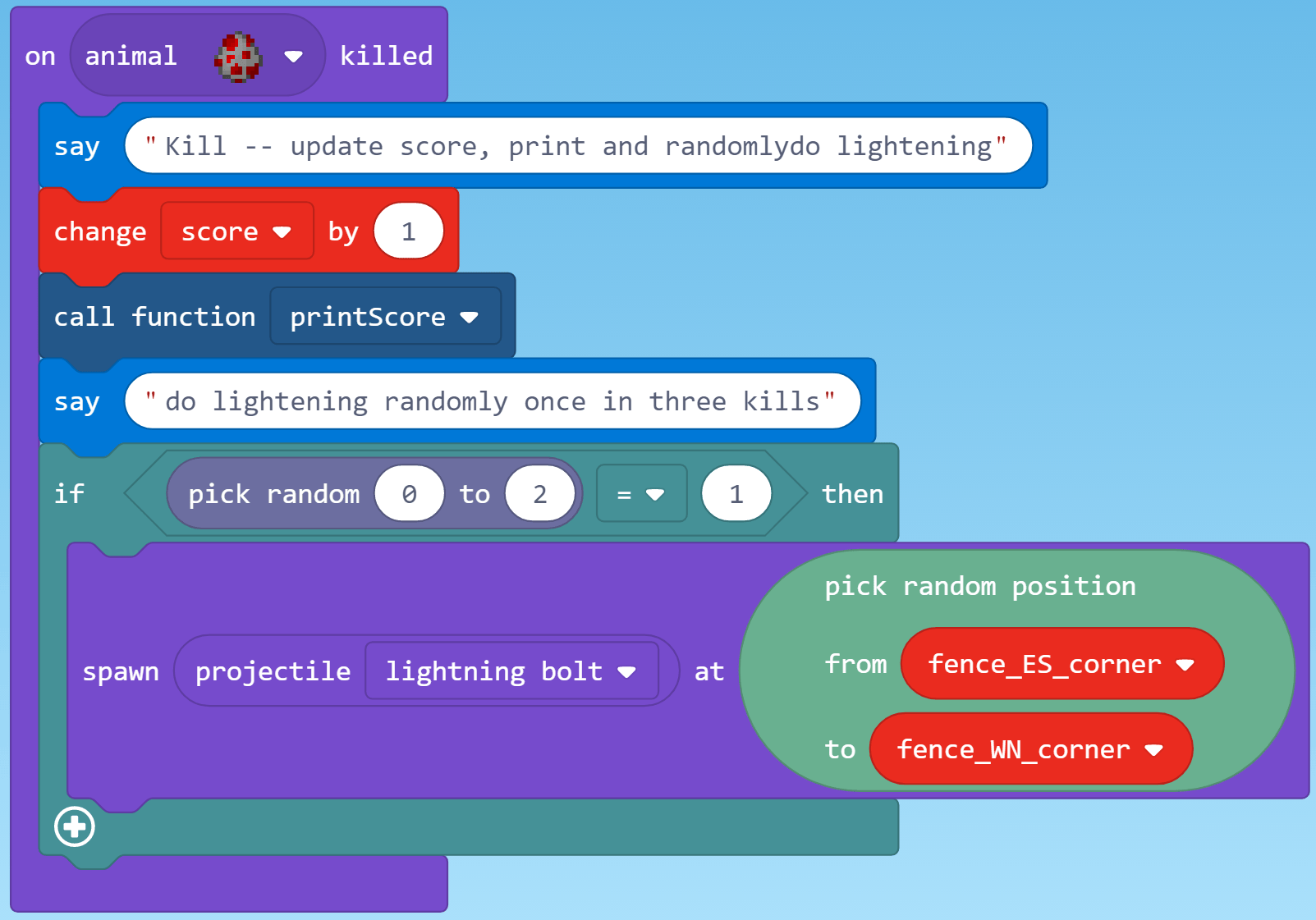Click the 'change' keyword on score block

[x=100, y=231]
